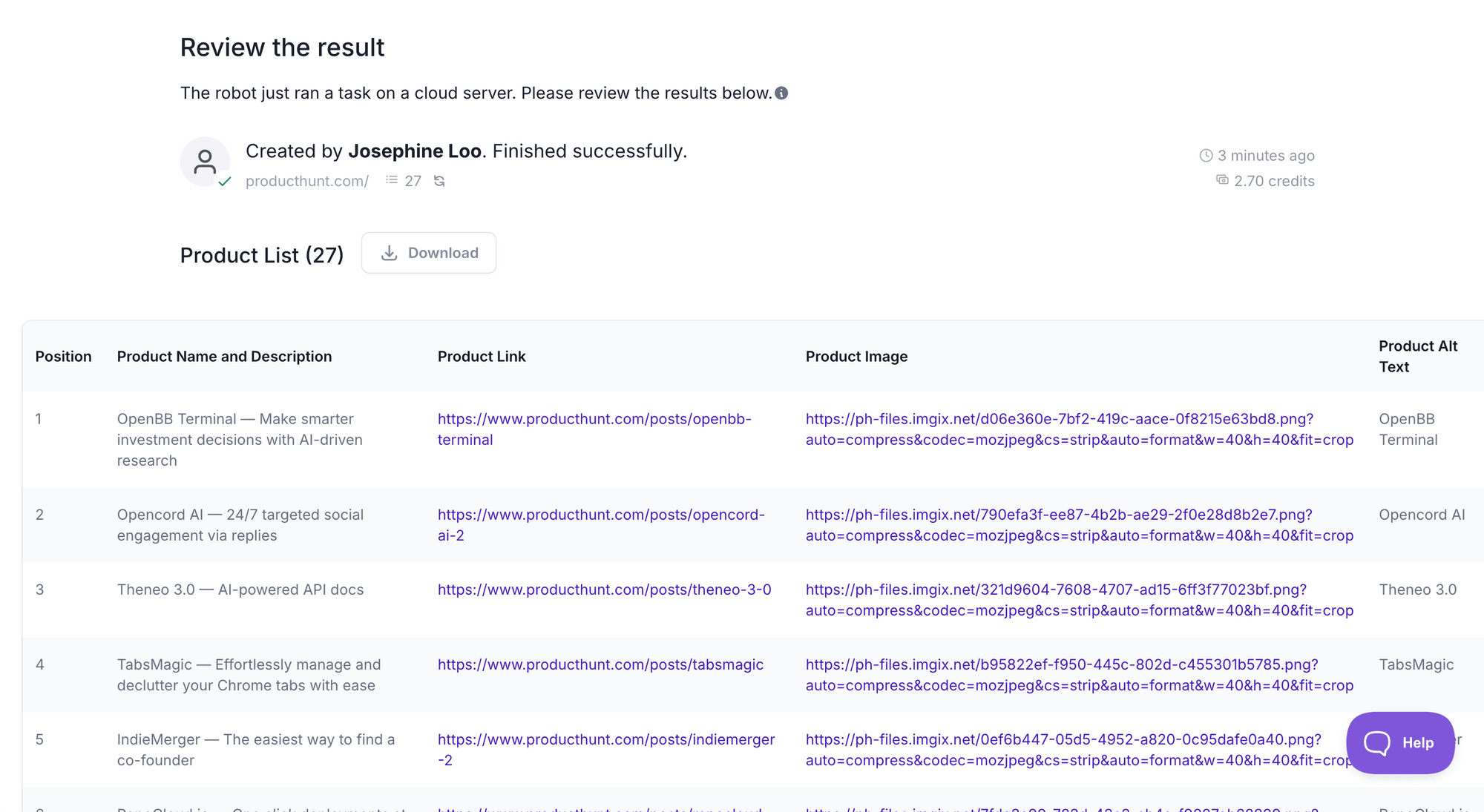Viewport: 1484px width, 812px height.
Task: Click the clock icon by 3 minutes ago
Action: tap(1206, 156)
